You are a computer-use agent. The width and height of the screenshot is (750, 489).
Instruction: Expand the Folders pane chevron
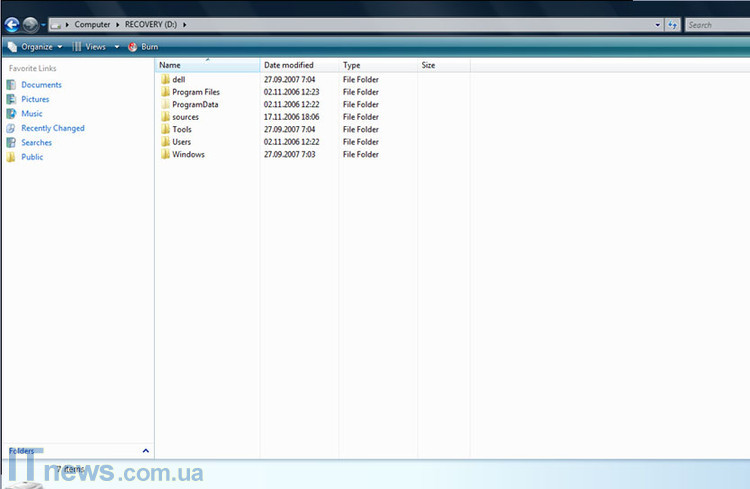146,451
